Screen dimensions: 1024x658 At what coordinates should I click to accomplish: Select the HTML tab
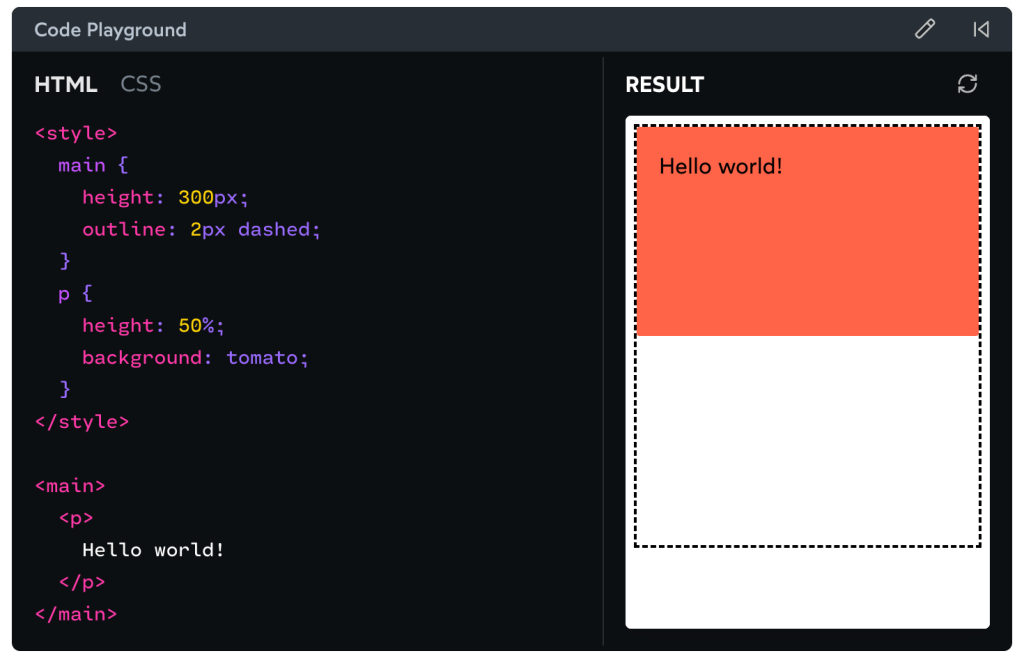pyautogui.click(x=66, y=84)
